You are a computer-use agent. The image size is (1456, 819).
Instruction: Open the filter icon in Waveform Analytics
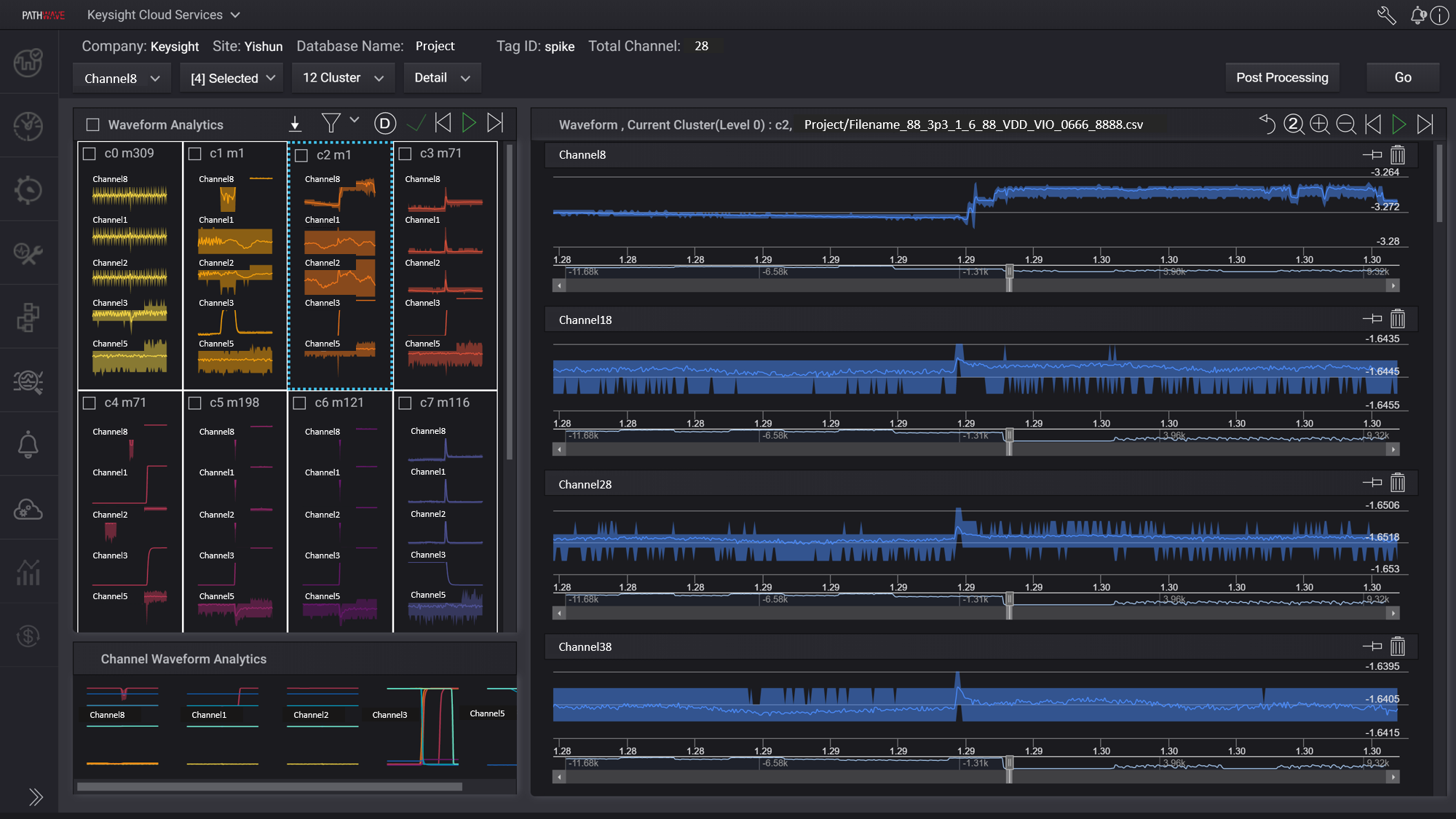(331, 123)
